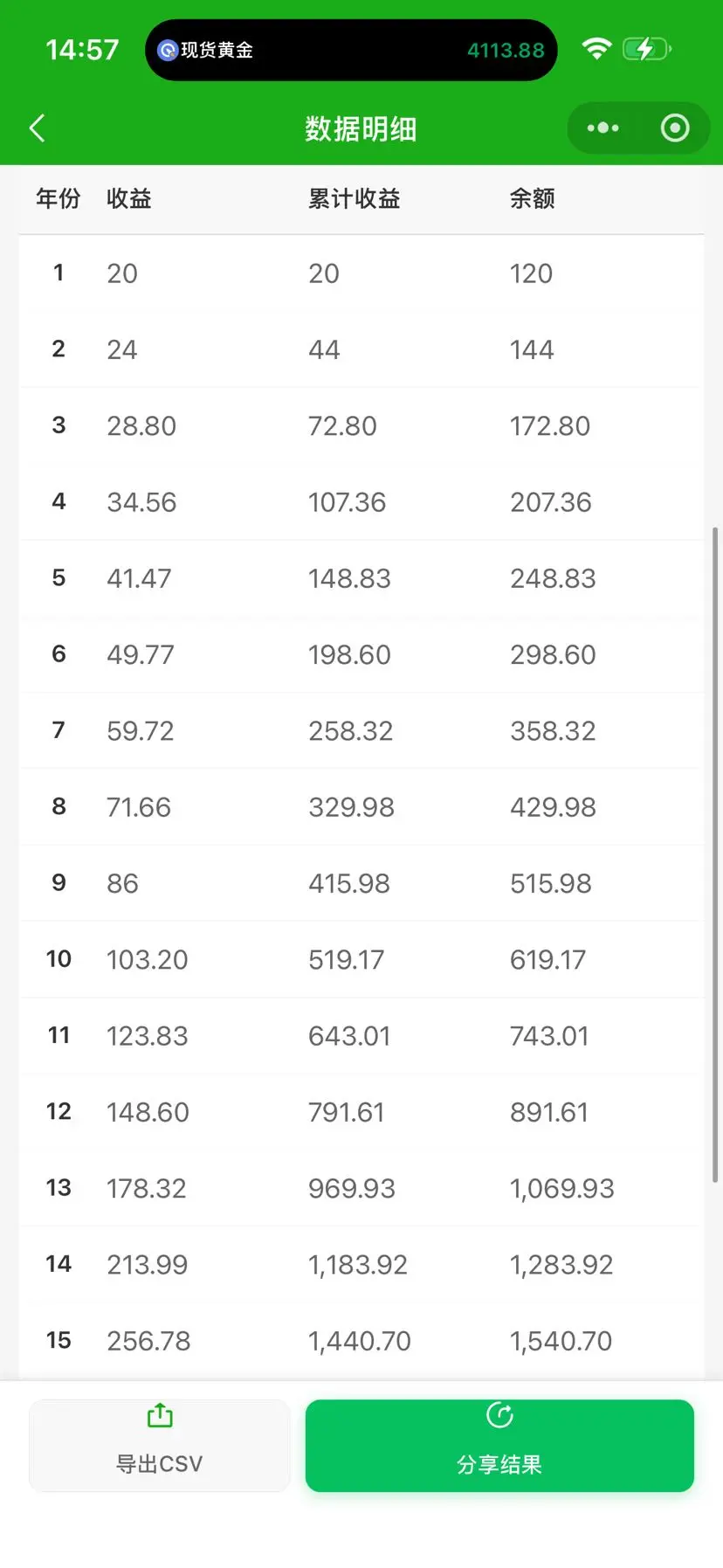Click balance value 1,540.70 in year 15
723x1568 pixels.
(x=561, y=1341)
